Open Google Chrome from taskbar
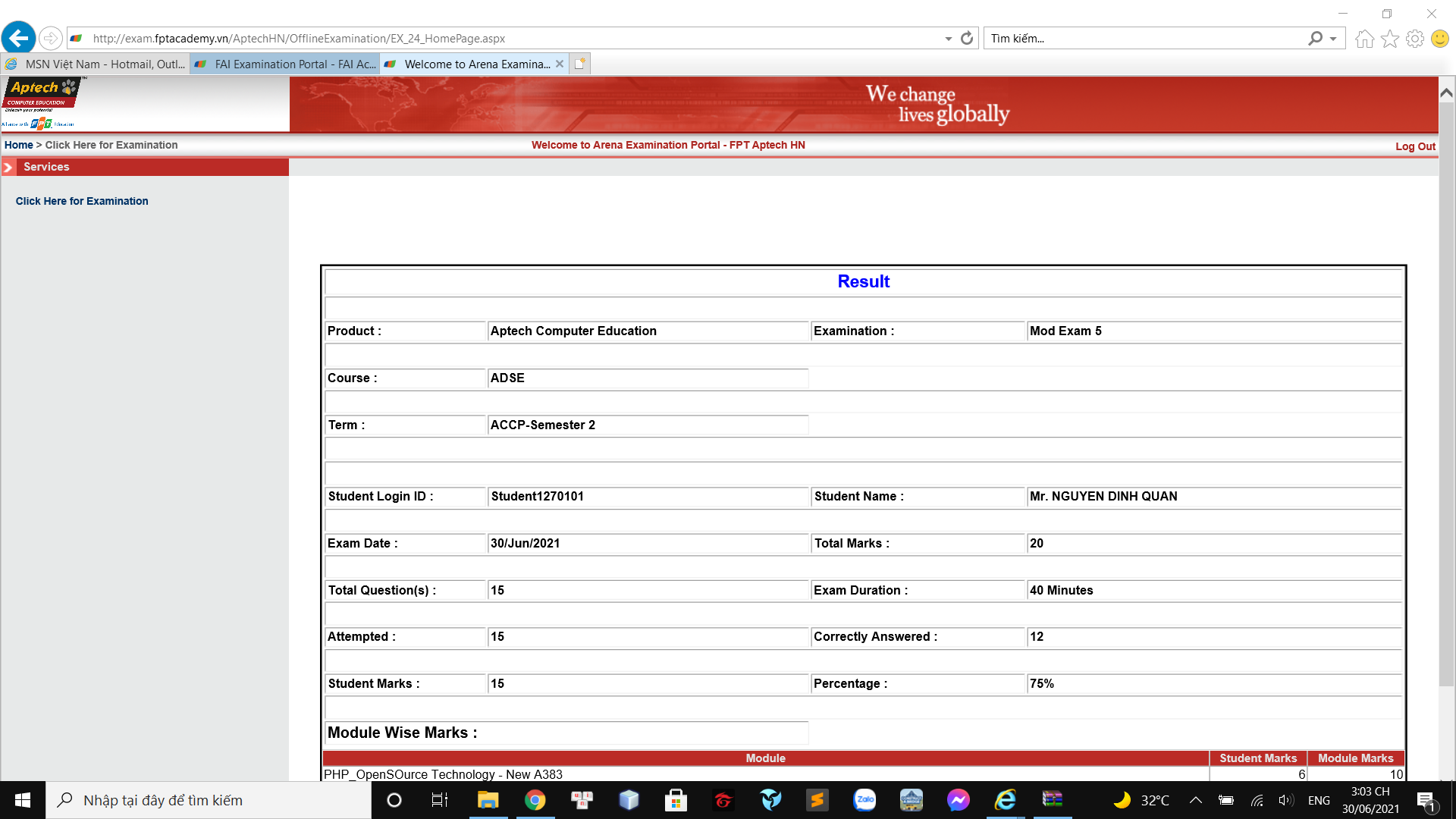1456x819 pixels. (535, 800)
